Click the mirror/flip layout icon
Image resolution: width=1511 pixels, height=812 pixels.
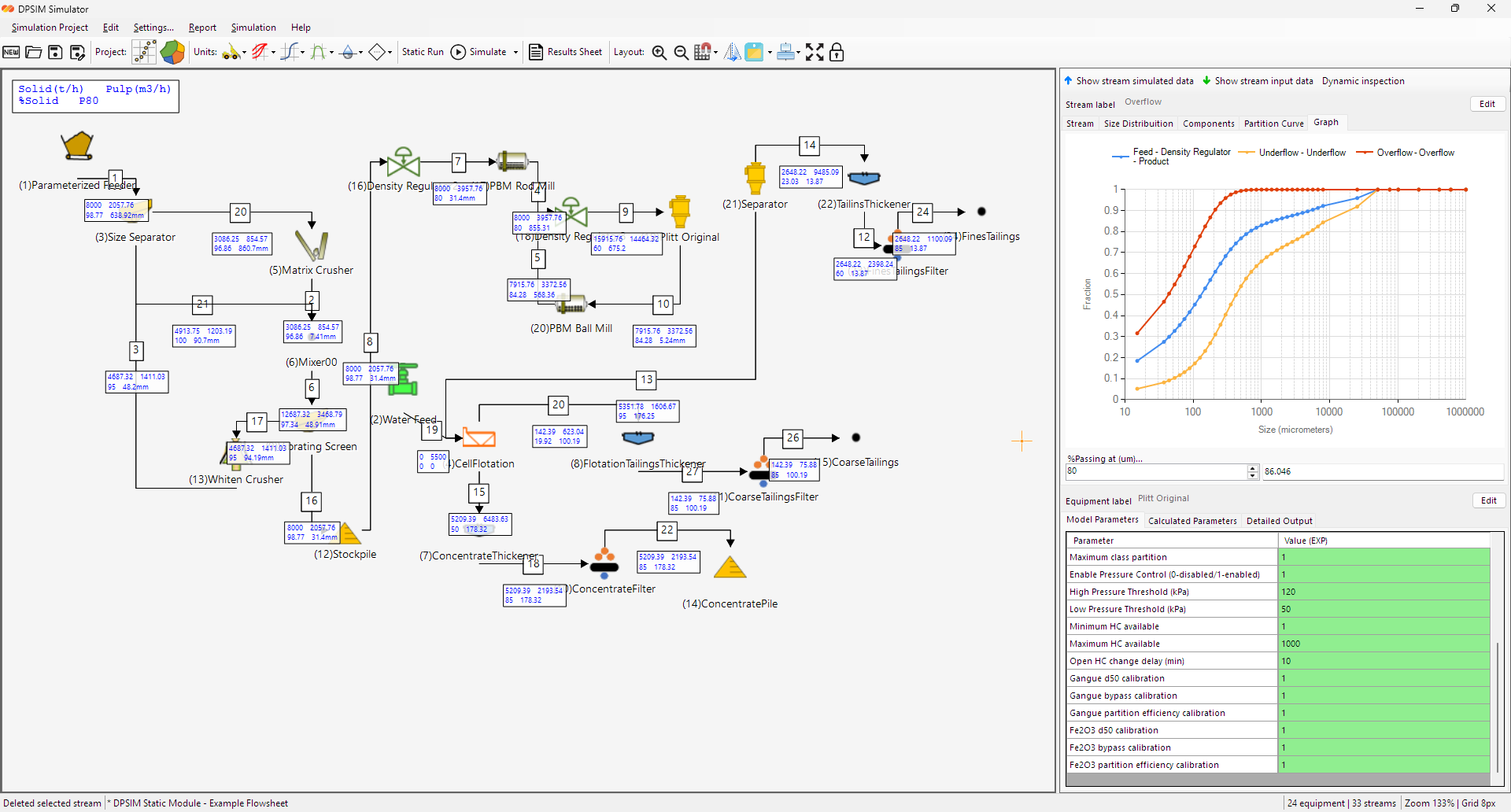[x=732, y=52]
